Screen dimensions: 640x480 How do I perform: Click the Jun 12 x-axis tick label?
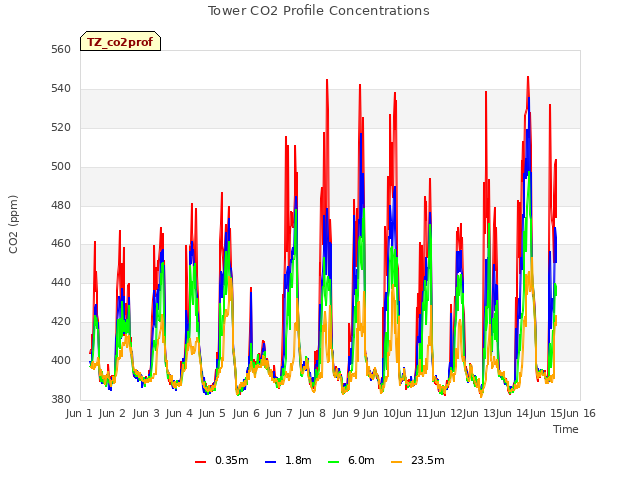click(446, 413)
